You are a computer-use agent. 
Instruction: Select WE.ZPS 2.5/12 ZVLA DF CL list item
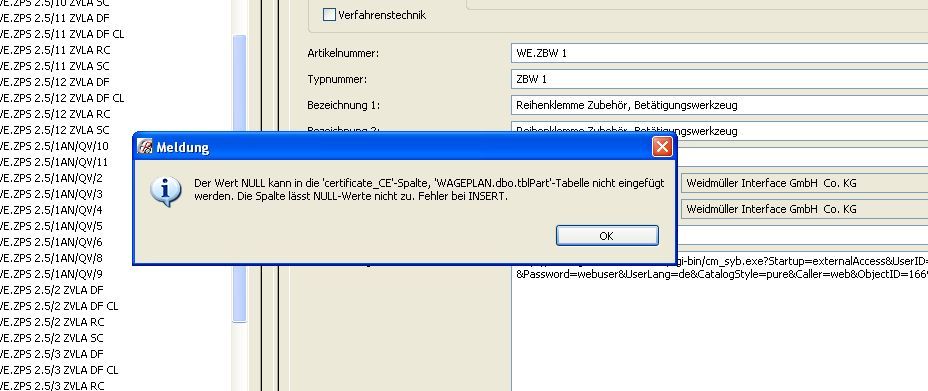[62, 98]
